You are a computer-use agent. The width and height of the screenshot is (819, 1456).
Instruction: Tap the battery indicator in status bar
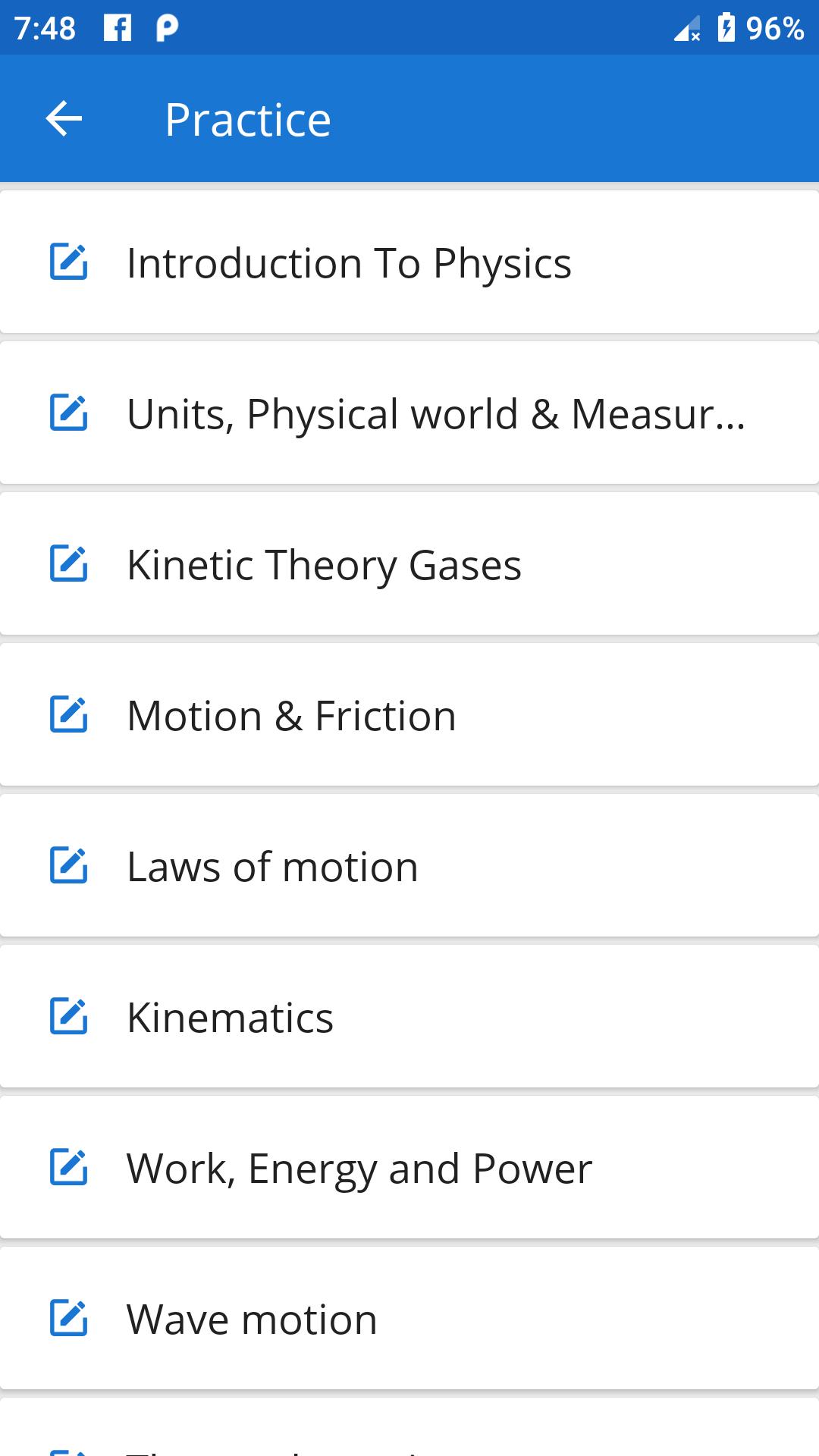coord(726,28)
